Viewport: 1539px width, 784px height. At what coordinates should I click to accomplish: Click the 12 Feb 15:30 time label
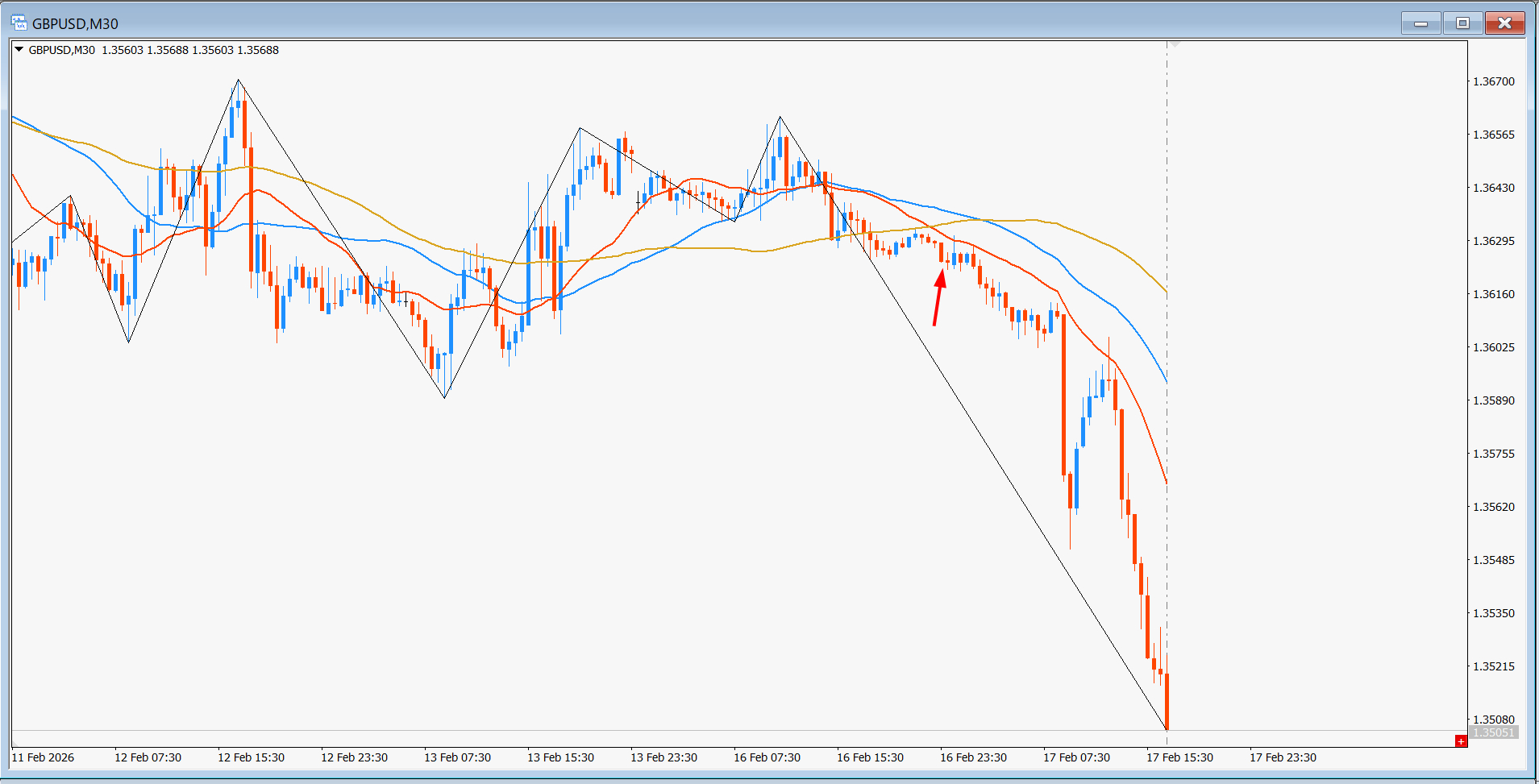[x=251, y=757]
